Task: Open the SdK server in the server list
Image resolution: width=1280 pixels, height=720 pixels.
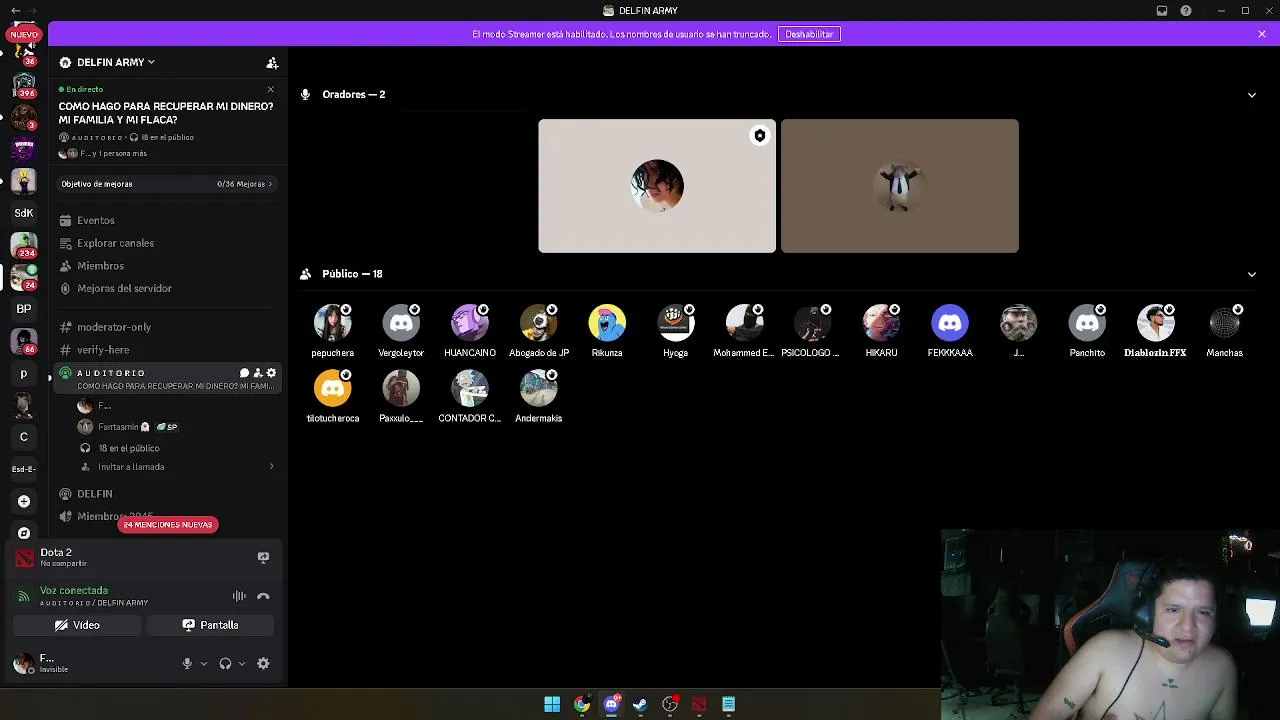Action: coord(24,213)
